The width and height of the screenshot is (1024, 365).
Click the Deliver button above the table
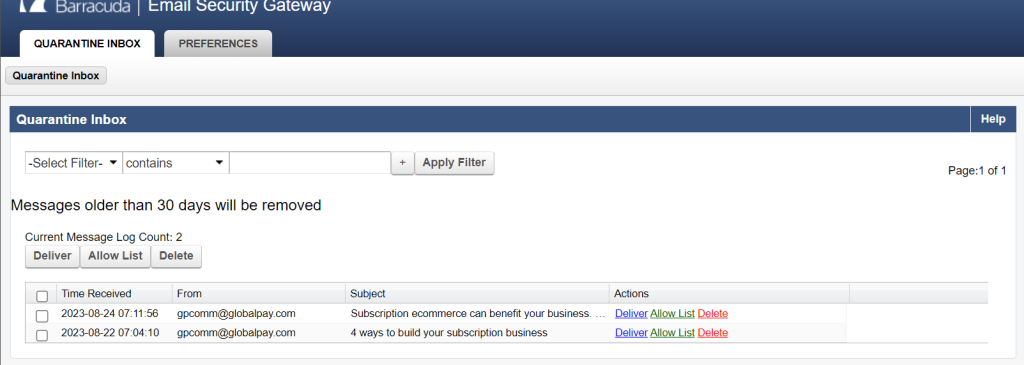tap(52, 256)
